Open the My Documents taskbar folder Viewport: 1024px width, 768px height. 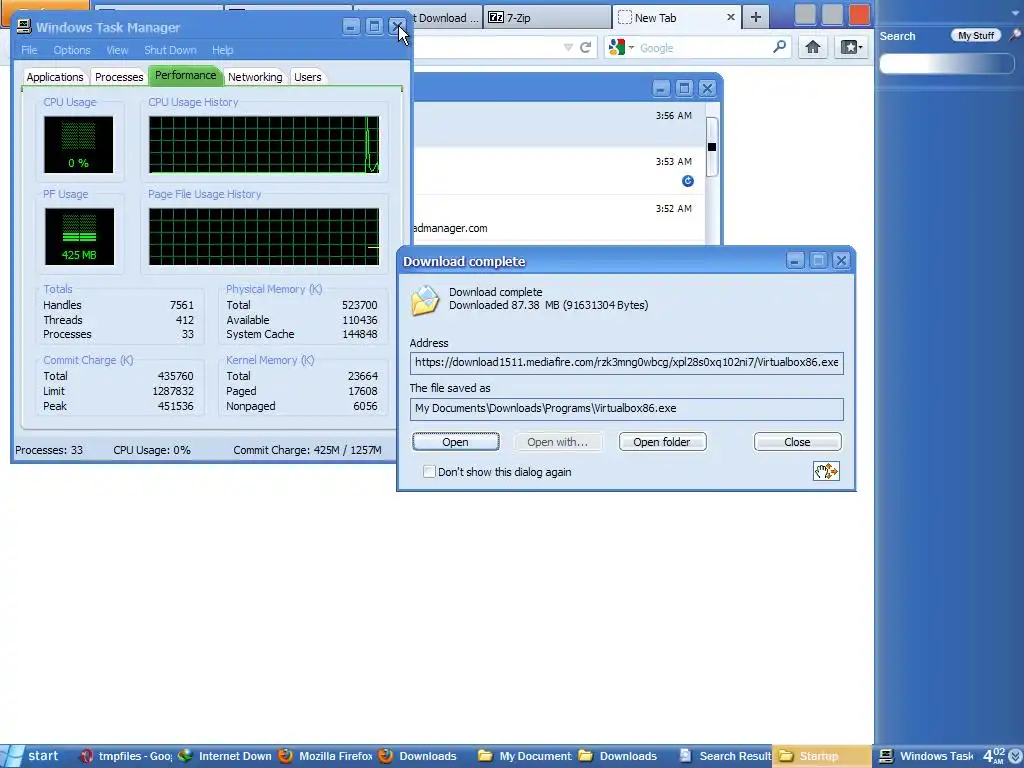pyautogui.click(x=526, y=756)
